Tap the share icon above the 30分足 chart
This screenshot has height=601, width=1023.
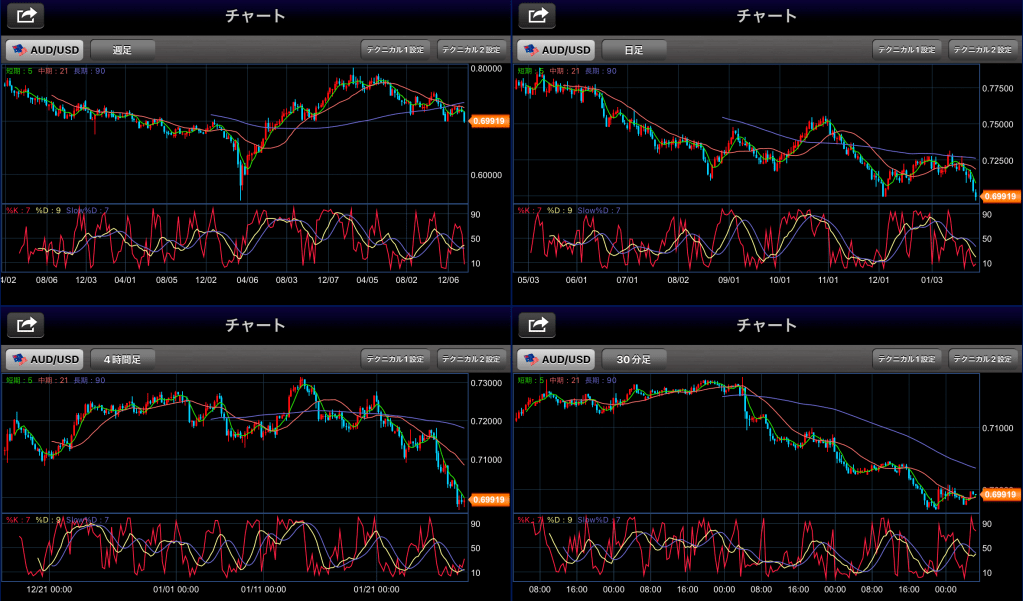click(539, 325)
